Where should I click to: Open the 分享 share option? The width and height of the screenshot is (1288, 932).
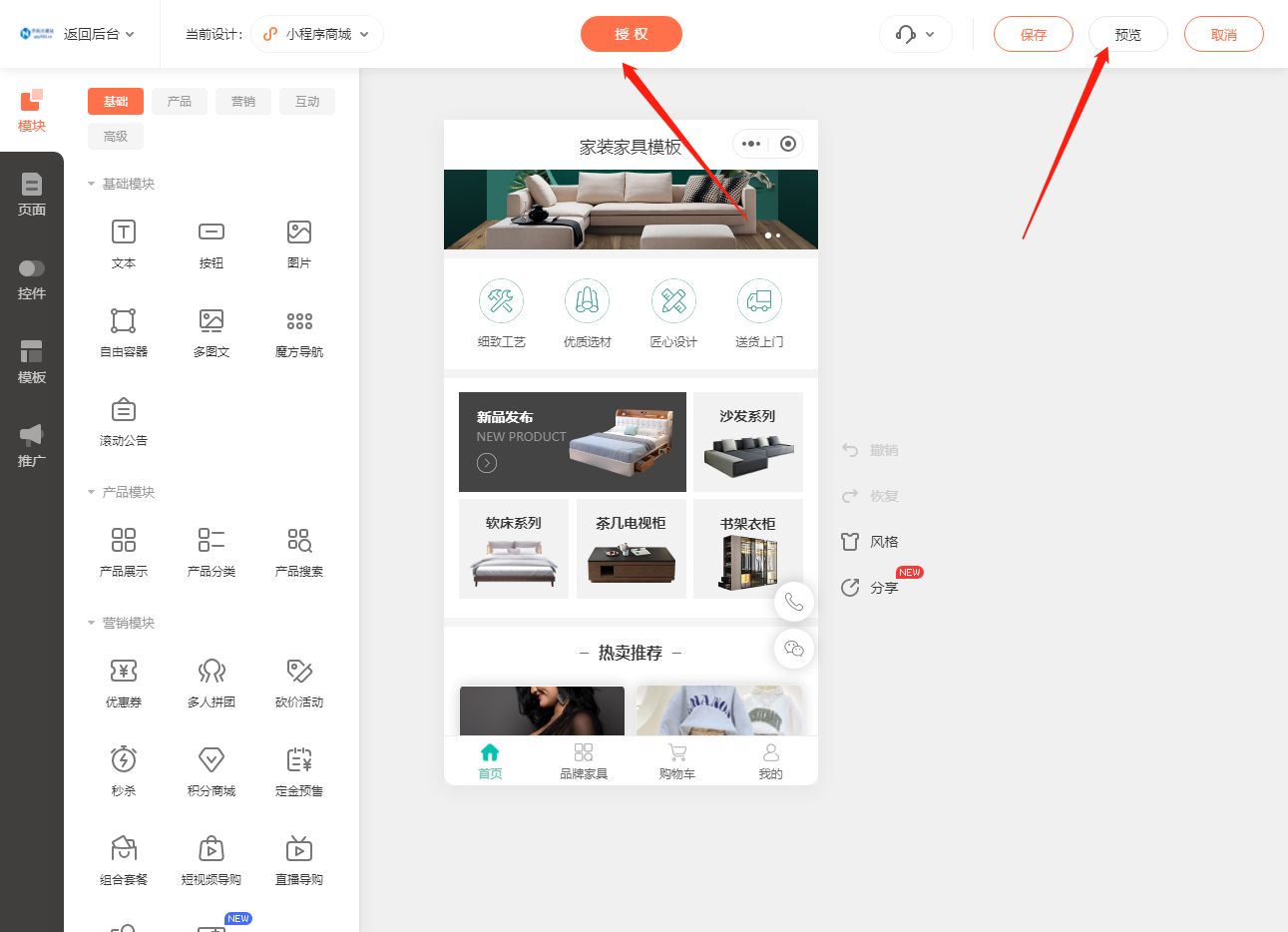point(870,588)
